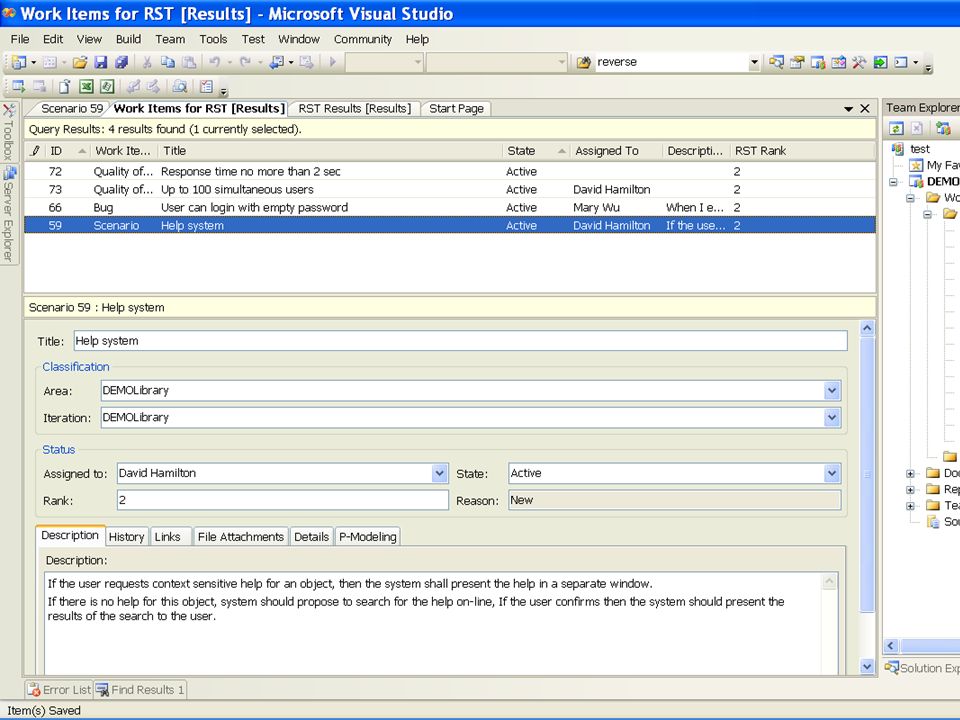The height and width of the screenshot is (720, 960).
Task: Open the Toolbox hammer-and-wrench icon
Action: [859, 62]
